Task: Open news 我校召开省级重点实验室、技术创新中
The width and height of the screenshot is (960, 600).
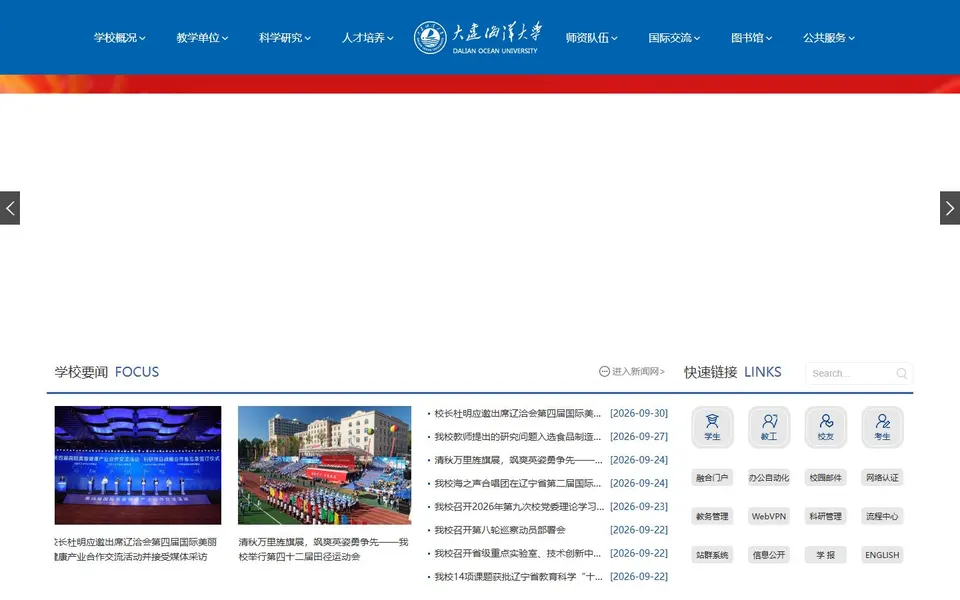Action: (x=517, y=553)
